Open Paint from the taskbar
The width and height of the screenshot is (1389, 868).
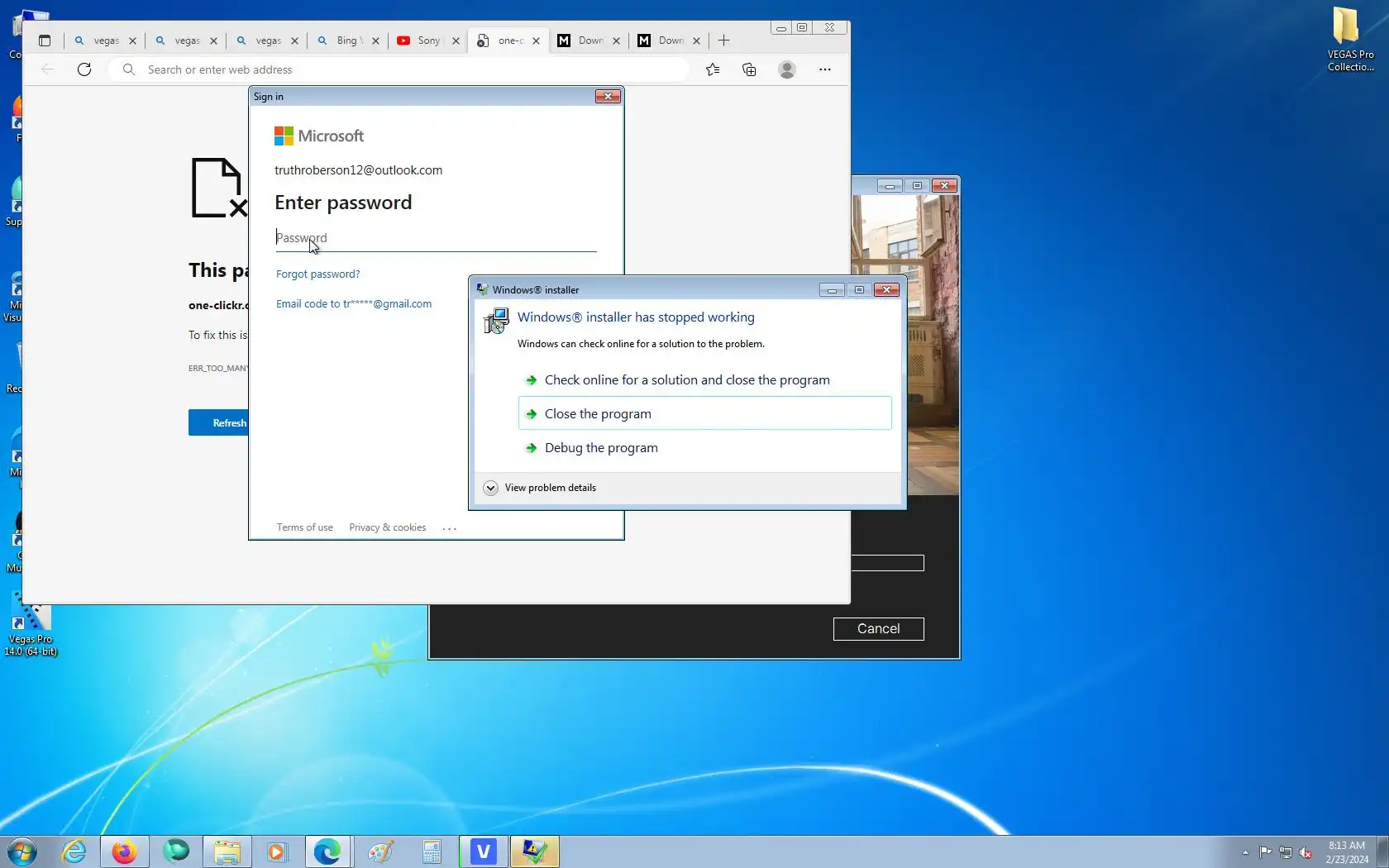380,851
